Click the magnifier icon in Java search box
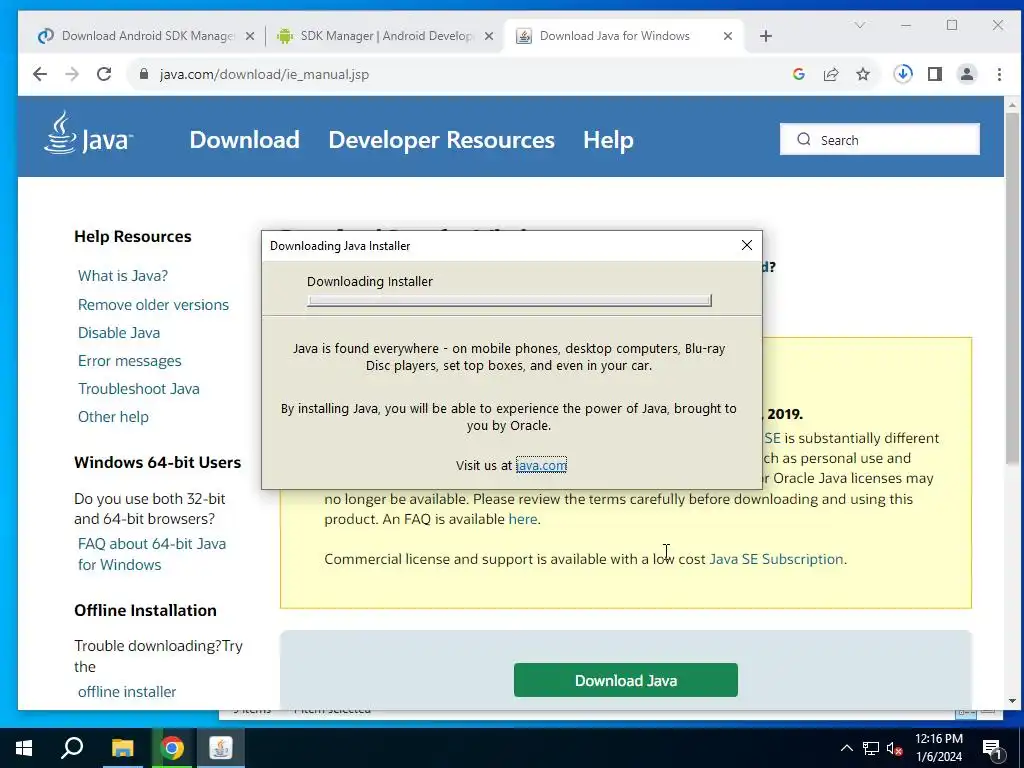 pyautogui.click(x=804, y=140)
